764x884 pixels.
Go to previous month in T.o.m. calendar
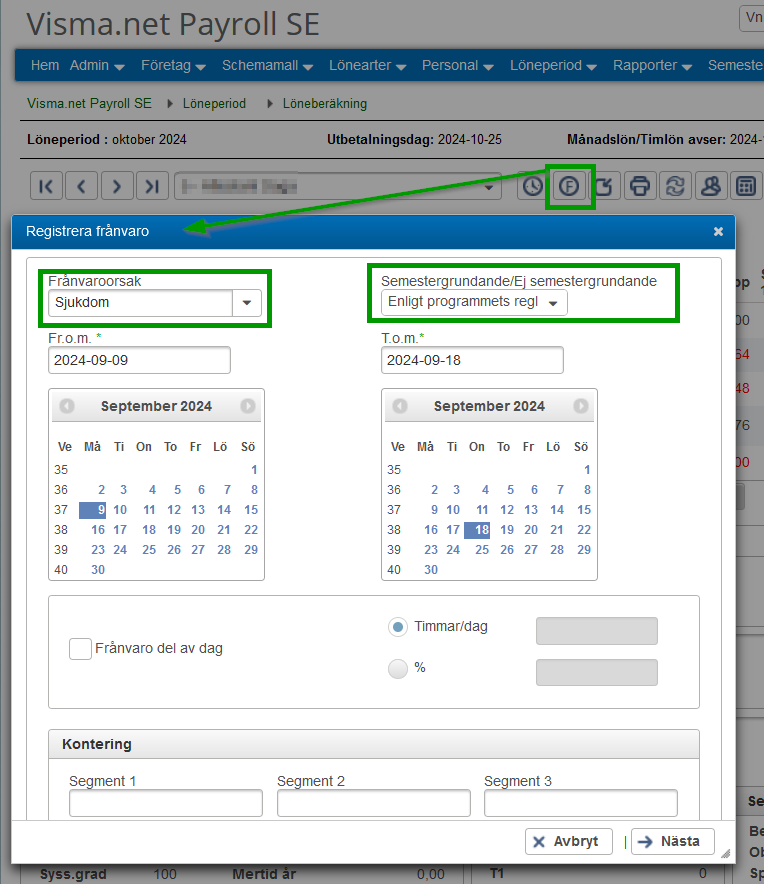click(400, 406)
